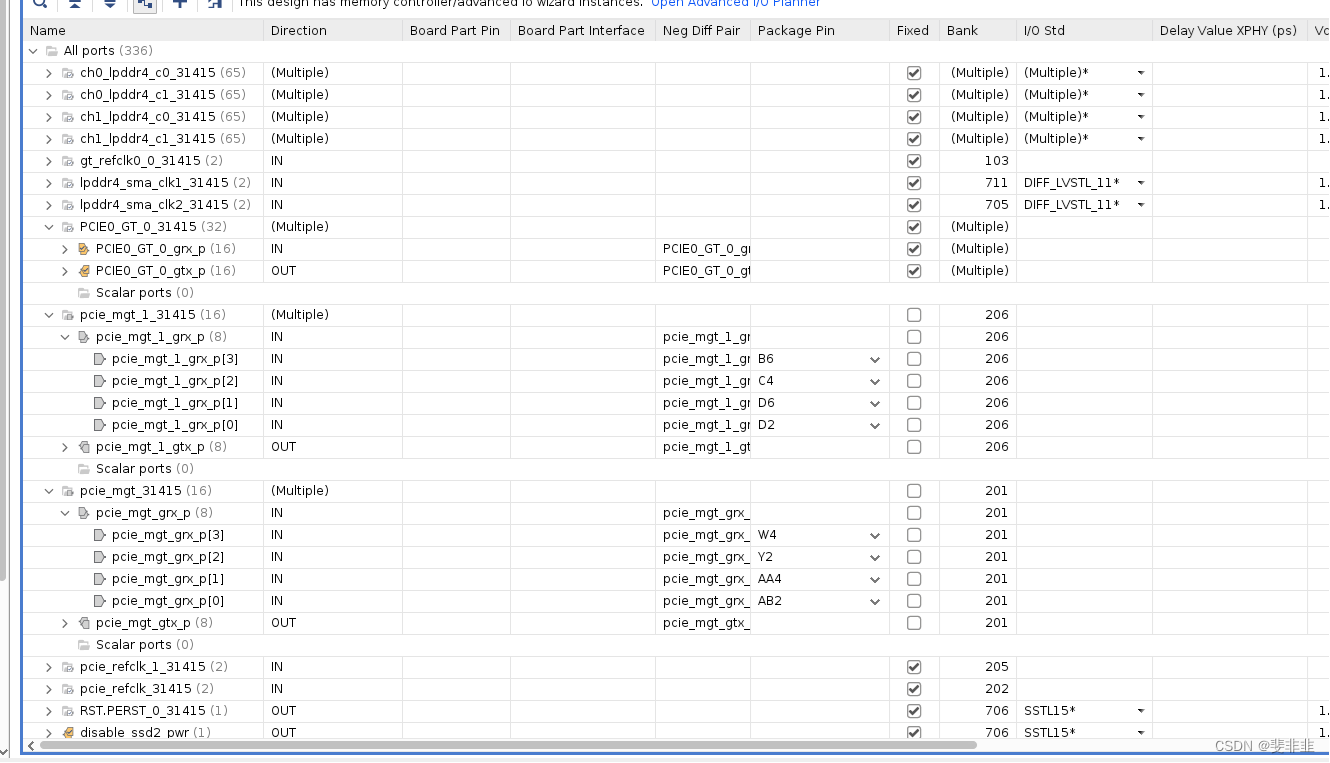The image size is (1330, 763).
Task: Click the Bank column header
Action: click(x=978, y=30)
